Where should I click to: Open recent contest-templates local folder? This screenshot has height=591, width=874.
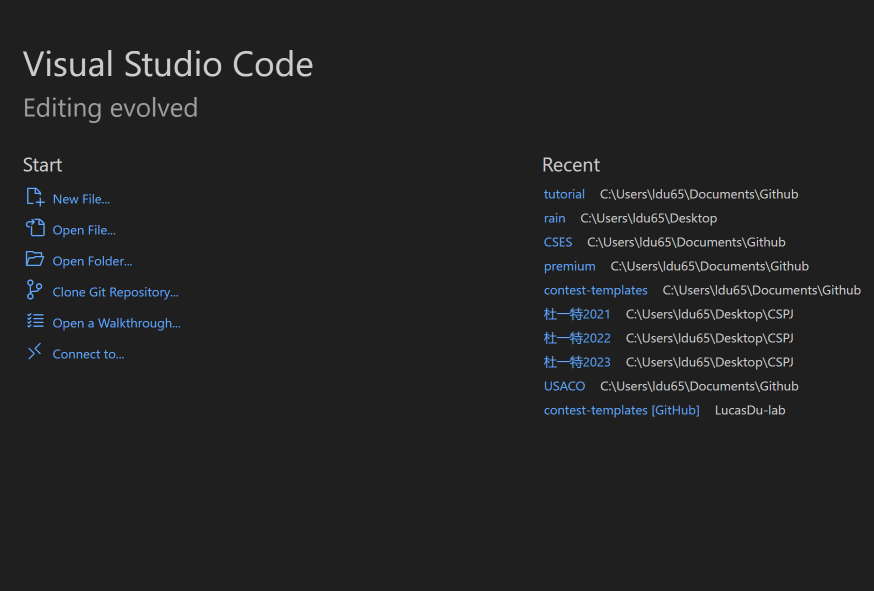[595, 290]
